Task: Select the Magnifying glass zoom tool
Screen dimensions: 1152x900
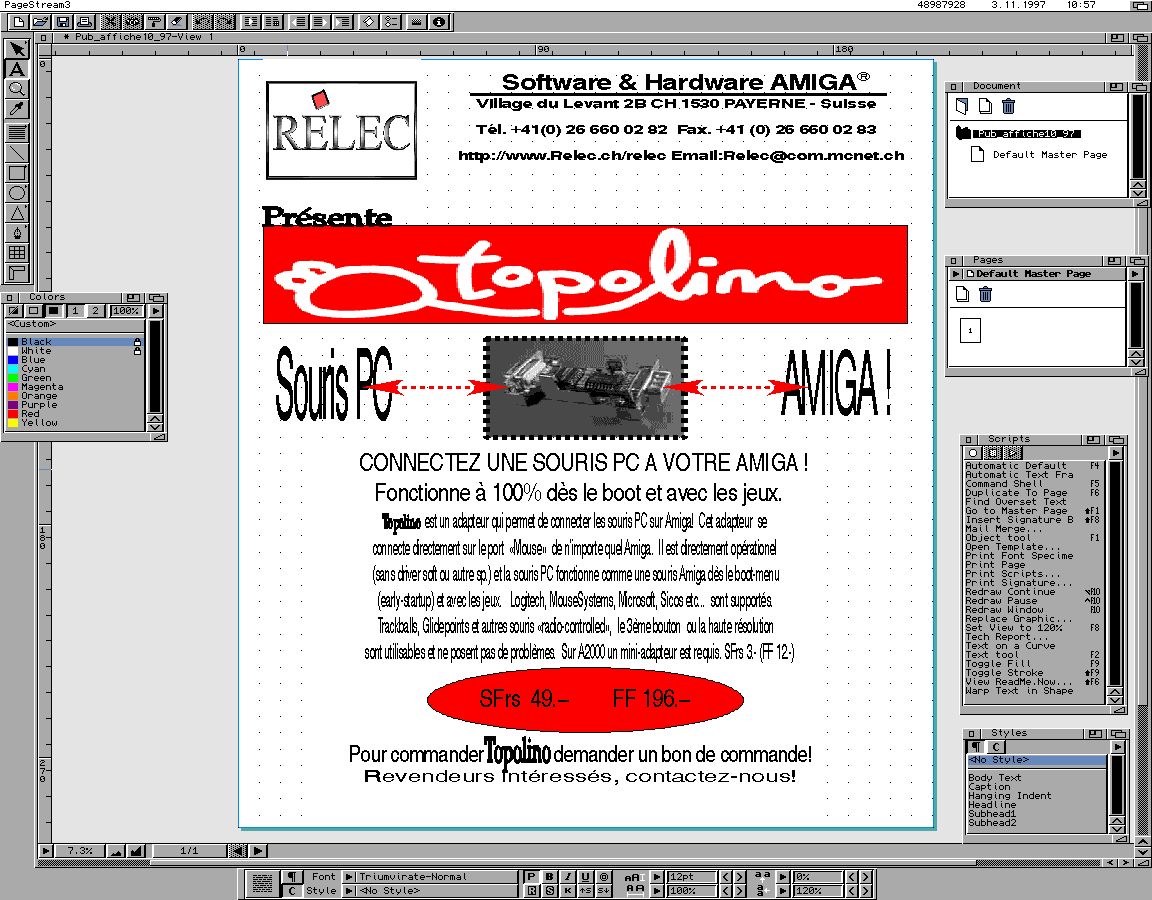Action: (17, 89)
